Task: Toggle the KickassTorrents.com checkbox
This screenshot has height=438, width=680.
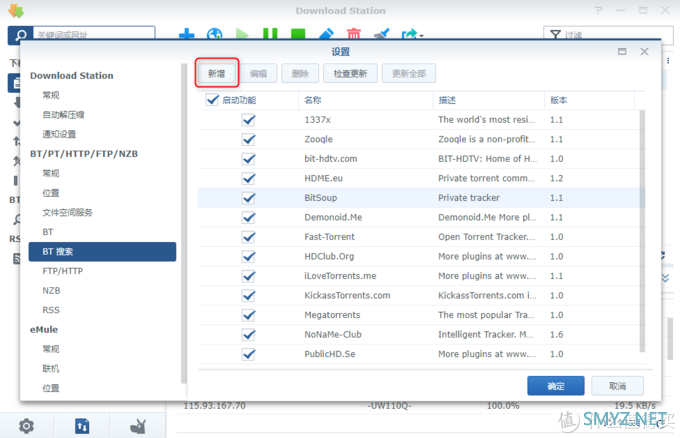Action: (248, 295)
